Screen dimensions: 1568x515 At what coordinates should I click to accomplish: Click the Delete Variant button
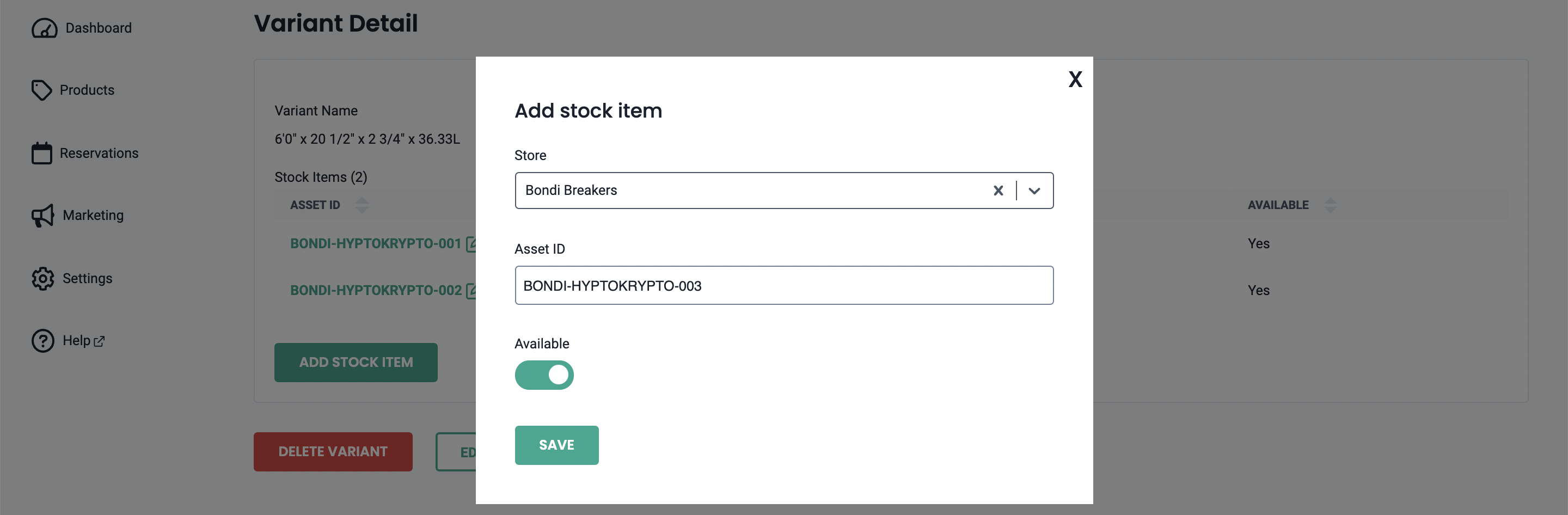(332, 452)
